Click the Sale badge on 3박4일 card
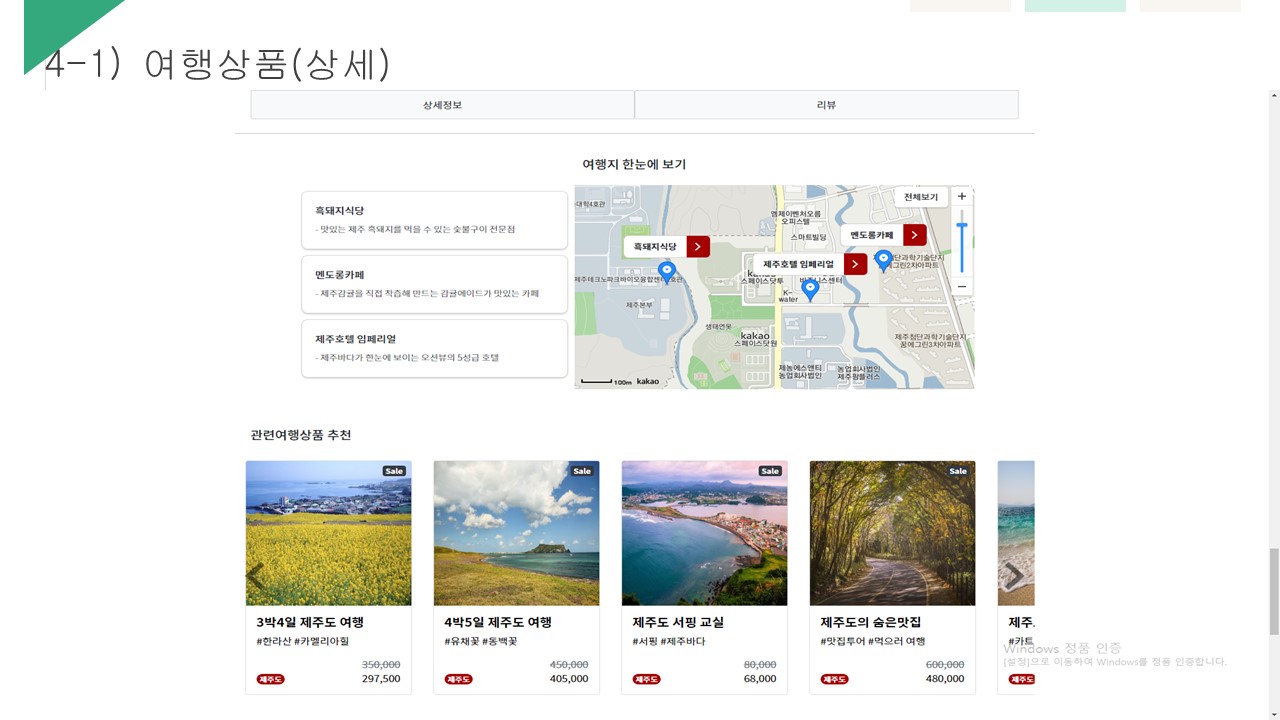Viewport: 1280px width, 720px height. point(394,471)
